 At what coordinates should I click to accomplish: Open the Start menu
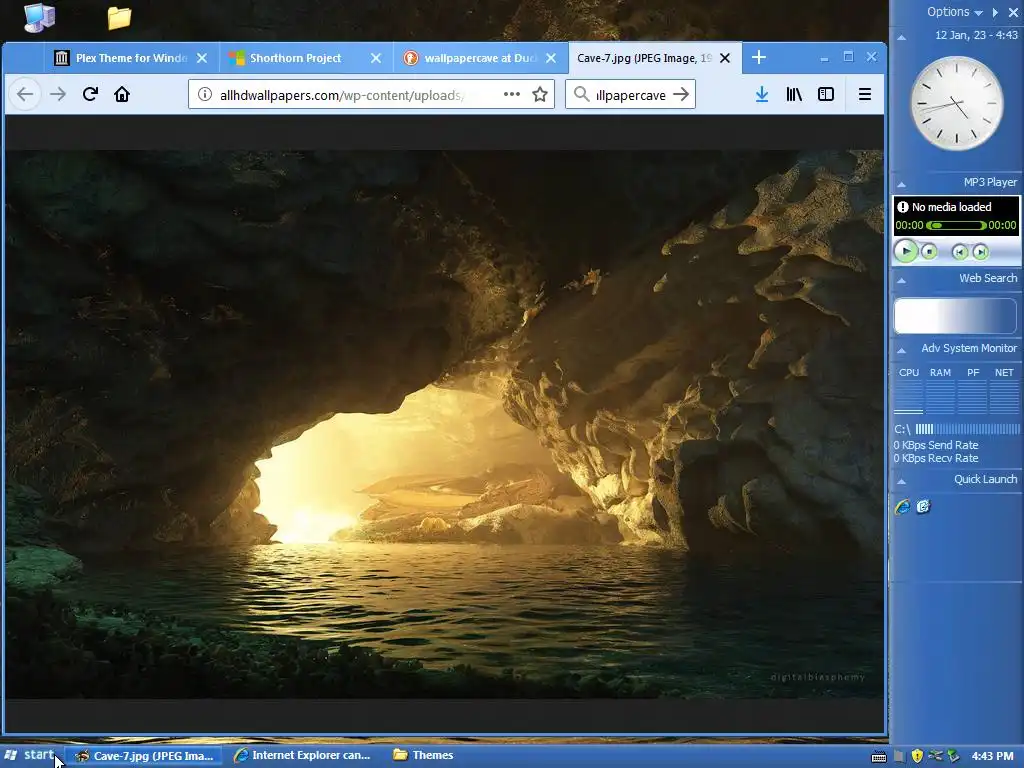tap(30, 755)
